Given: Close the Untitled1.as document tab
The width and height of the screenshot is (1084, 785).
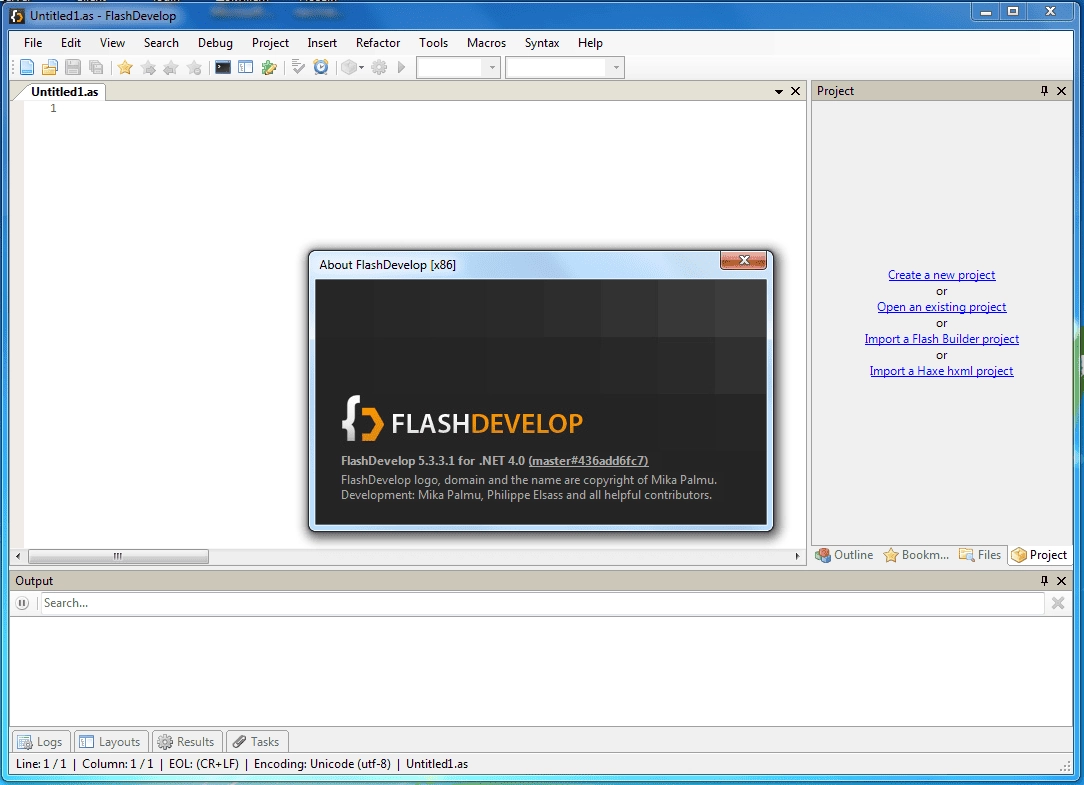Looking at the screenshot, I should (795, 91).
